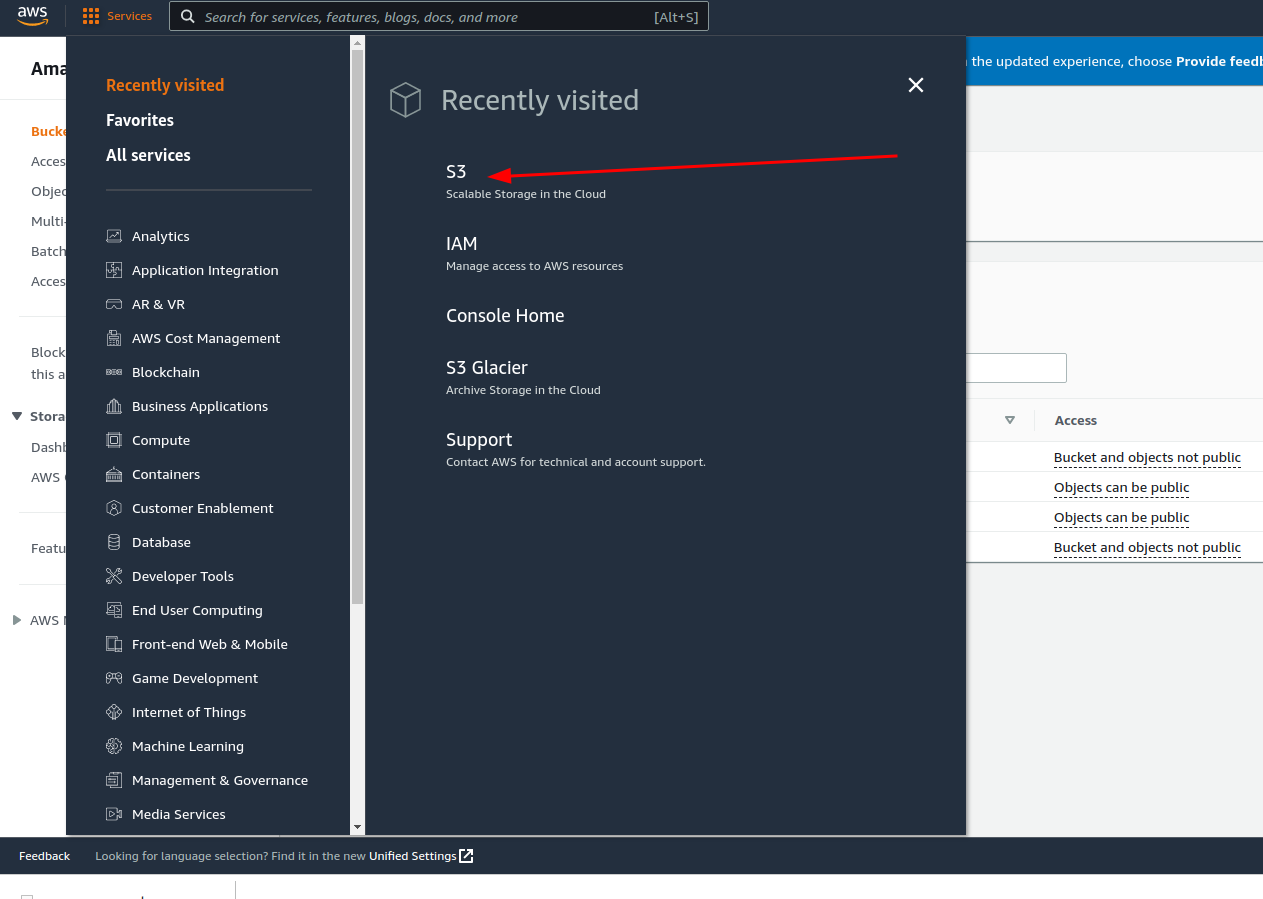Click the column sort triangle before Access
The height and width of the screenshot is (899, 1263).
coord(1010,420)
